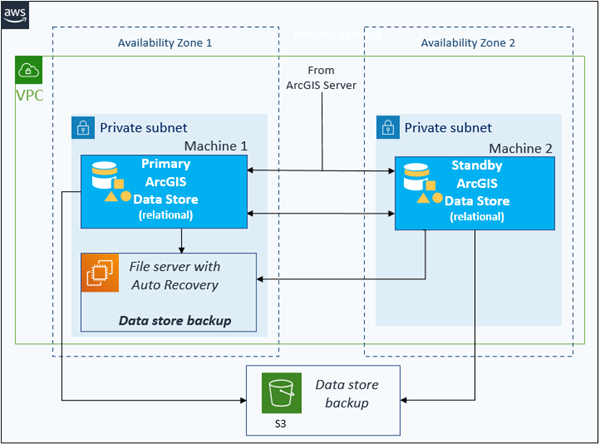Click the orange File server instance icon
The width and height of the screenshot is (600, 444).
(101, 273)
